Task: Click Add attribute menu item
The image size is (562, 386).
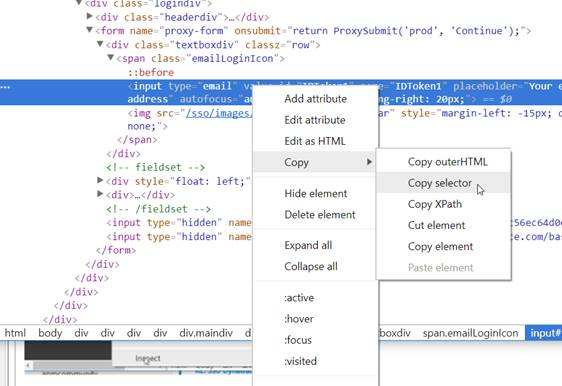Action: tap(315, 99)
